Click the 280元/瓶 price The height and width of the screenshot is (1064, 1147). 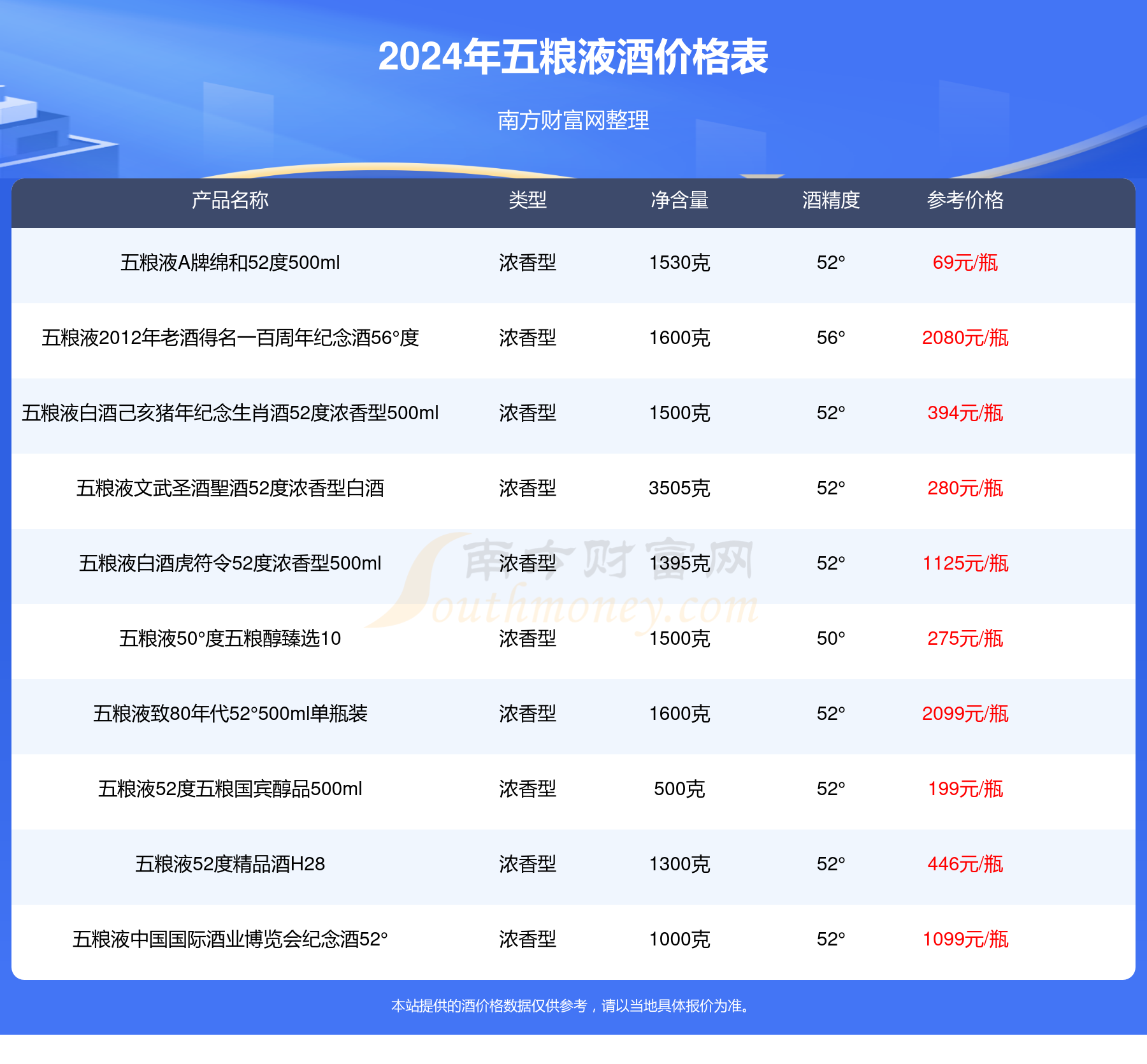tap(965, 488)
